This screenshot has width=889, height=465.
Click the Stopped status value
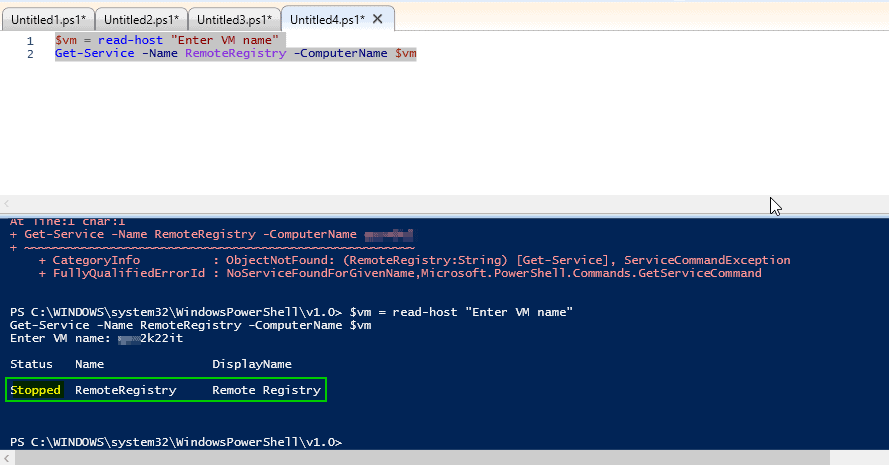click(36, 390)
